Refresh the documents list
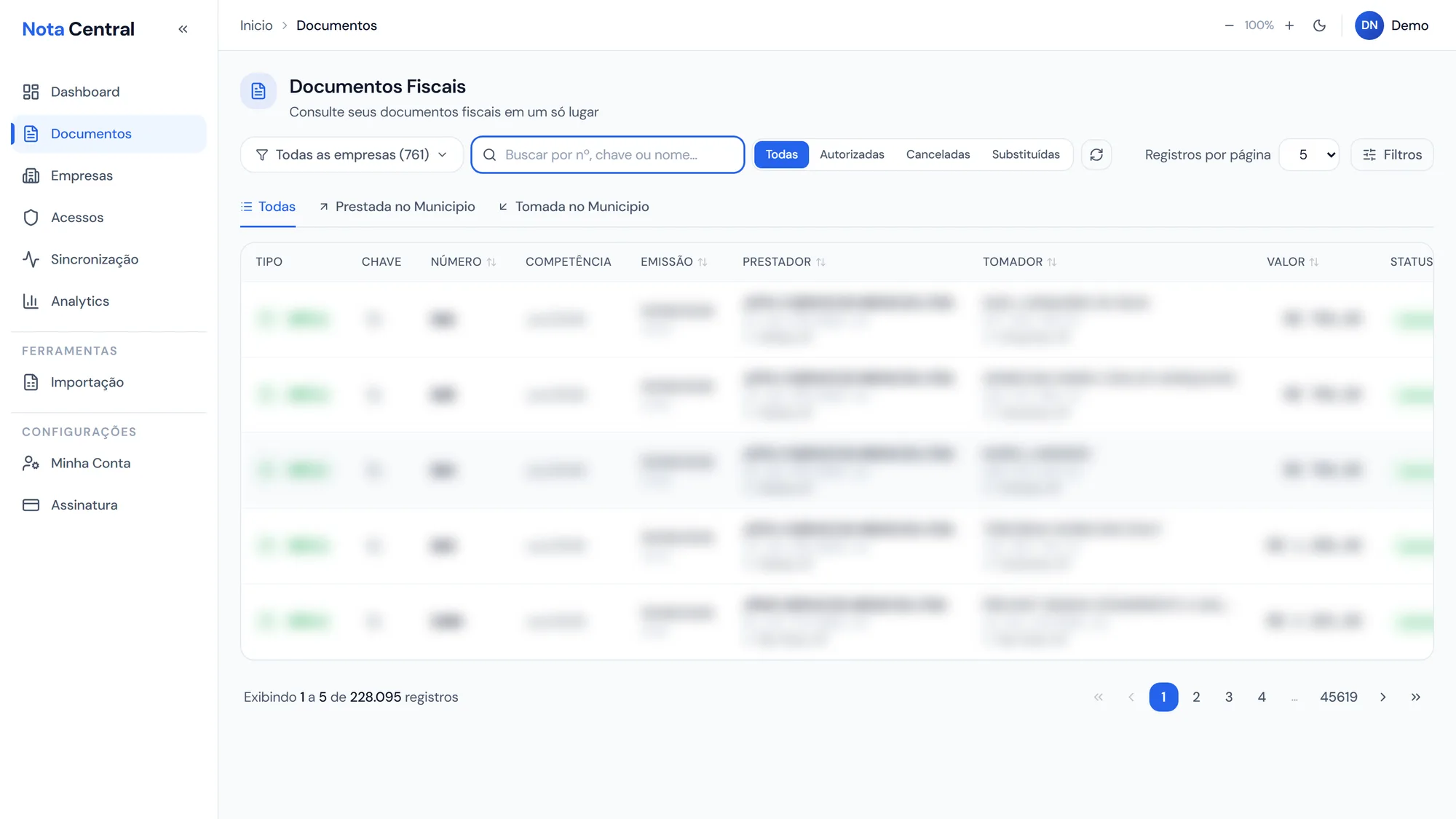This screenshot has height=819, width=1456. click(x=1096, y=155)
